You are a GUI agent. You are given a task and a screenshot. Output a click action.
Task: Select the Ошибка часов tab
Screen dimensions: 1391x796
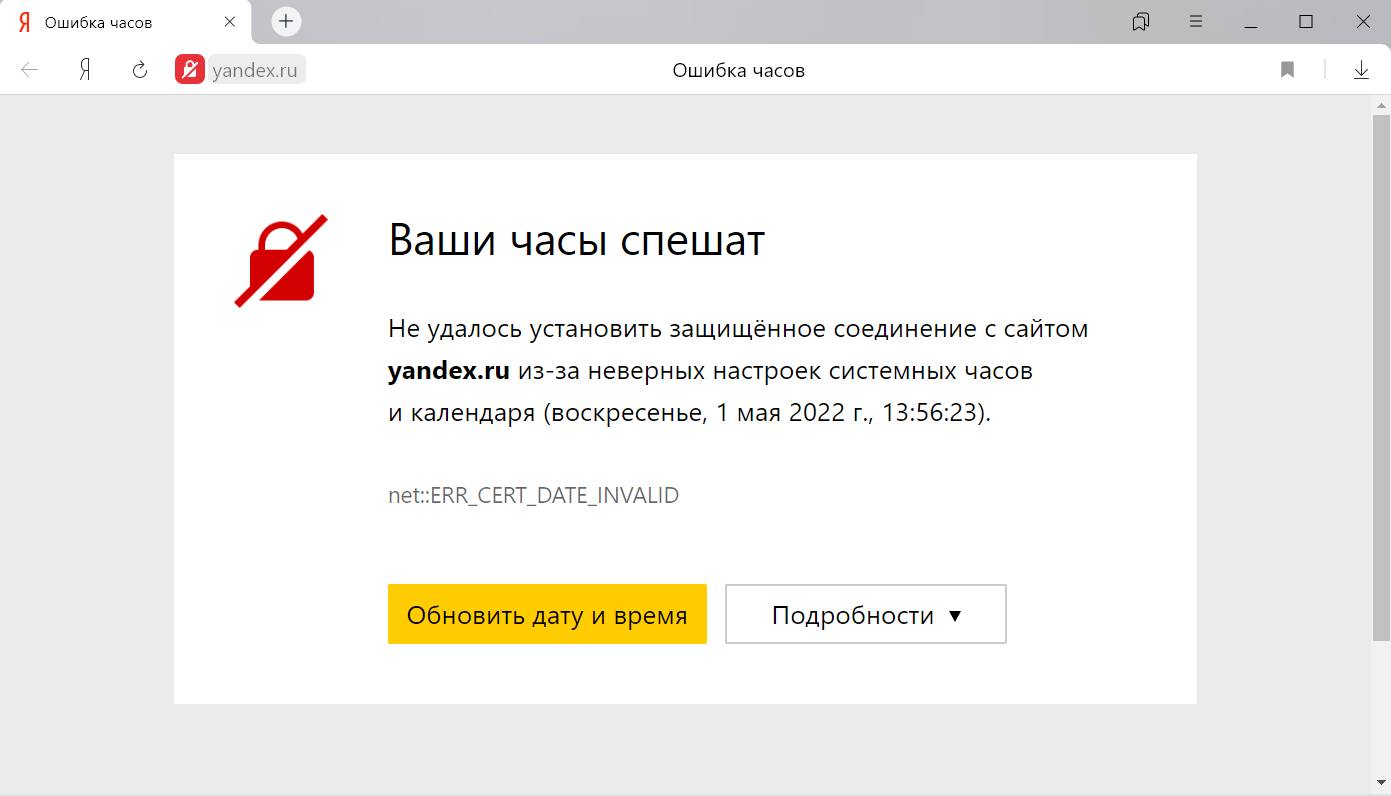pyautogui.click(x=126, y=22)
